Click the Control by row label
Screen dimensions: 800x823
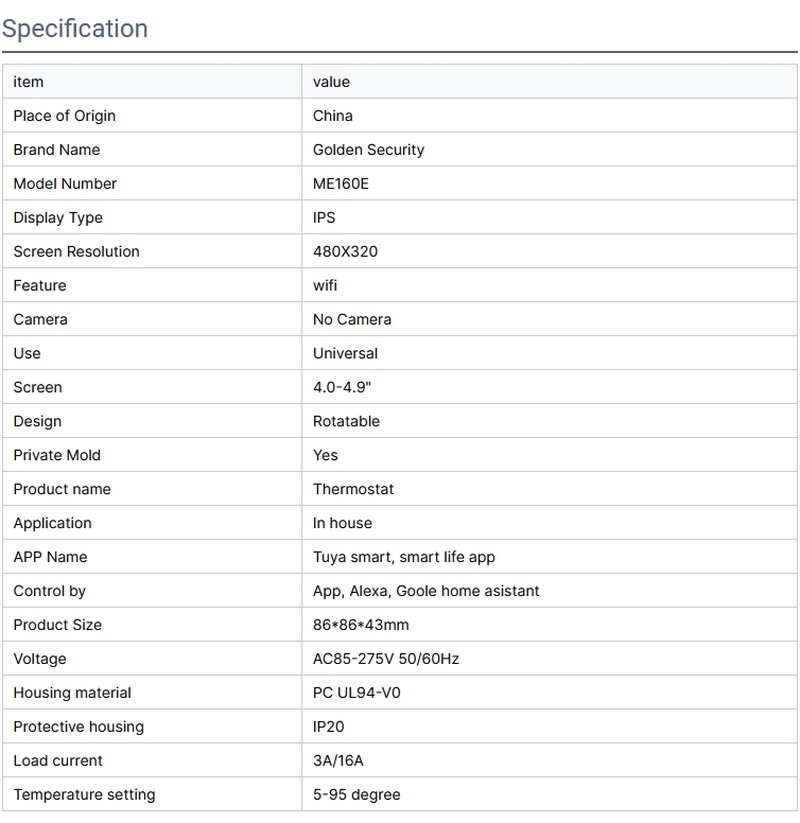[x=49, y=591]
